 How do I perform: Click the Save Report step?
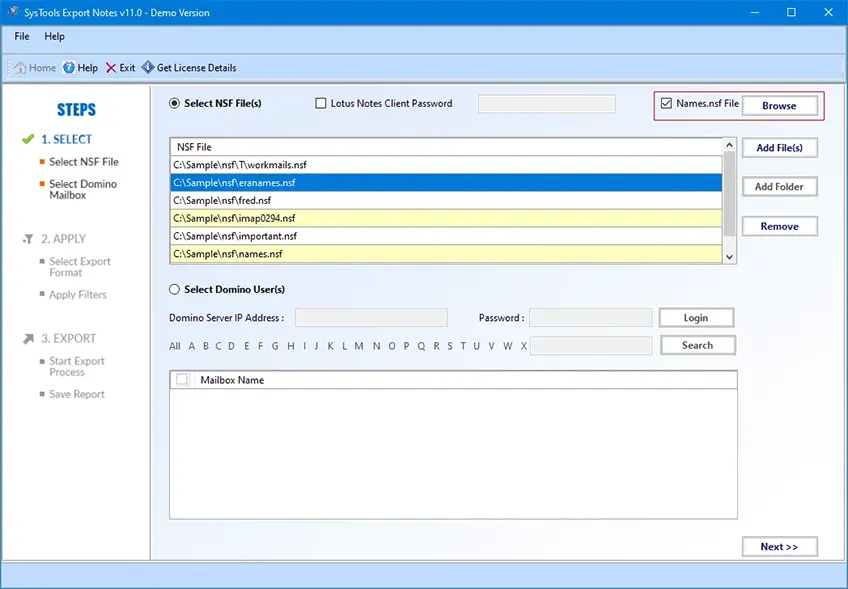coord(77,394)
